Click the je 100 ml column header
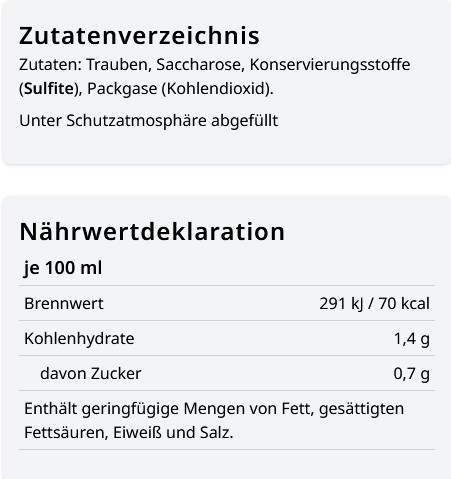 click(63, 268)
